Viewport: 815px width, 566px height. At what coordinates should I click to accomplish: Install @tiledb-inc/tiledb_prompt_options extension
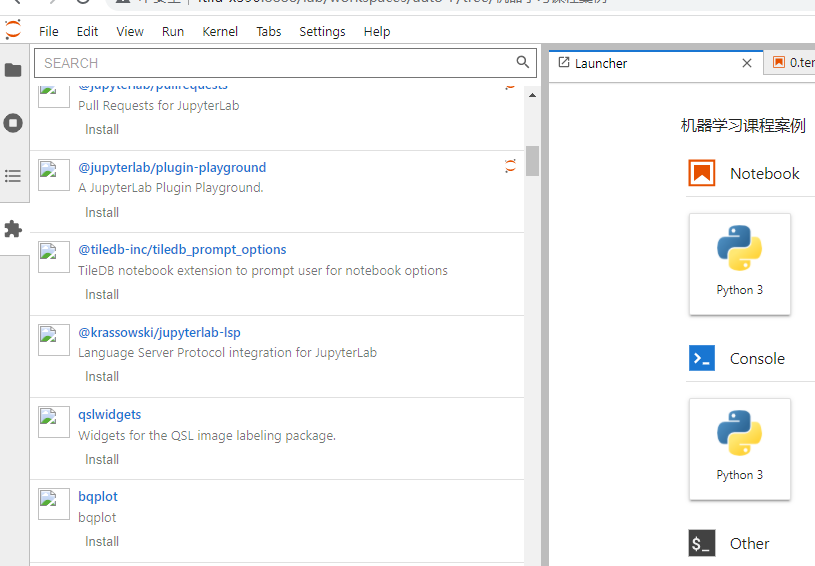(x=102, y=295)
